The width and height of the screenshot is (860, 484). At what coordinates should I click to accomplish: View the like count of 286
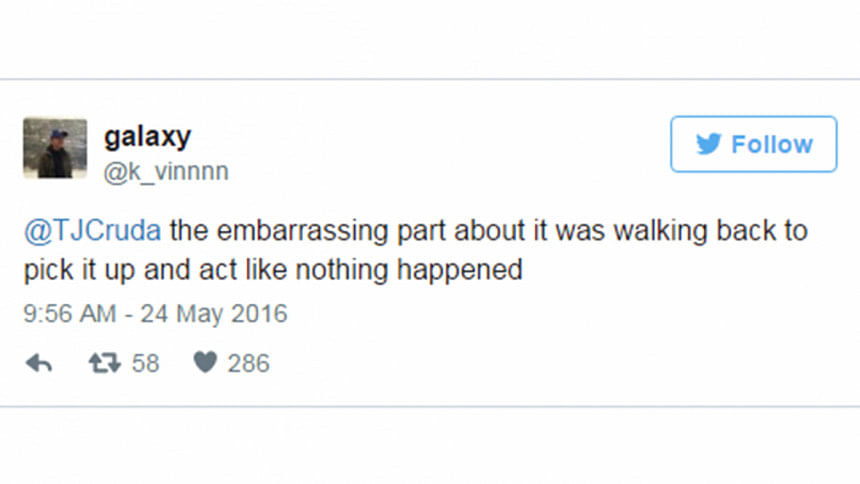[x=248, y=363]
